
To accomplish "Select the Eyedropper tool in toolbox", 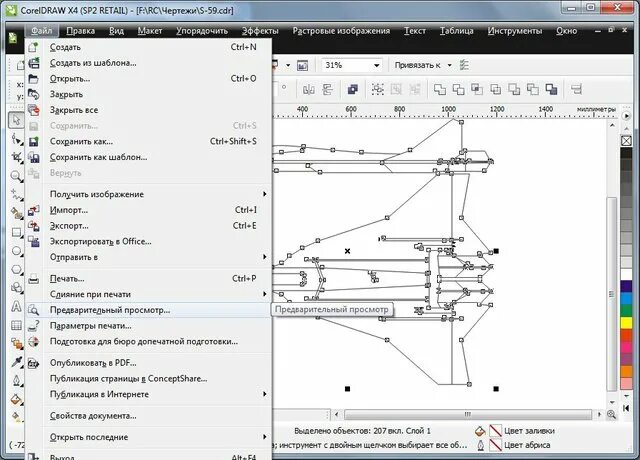I will (x=16, y=362).
